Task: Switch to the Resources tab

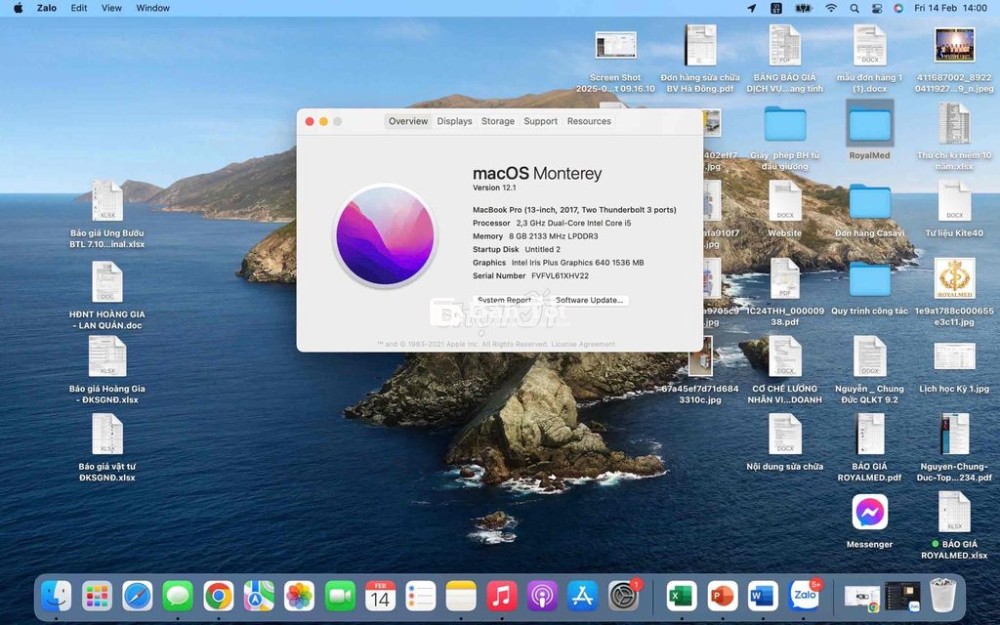Action: pos(589,121)
